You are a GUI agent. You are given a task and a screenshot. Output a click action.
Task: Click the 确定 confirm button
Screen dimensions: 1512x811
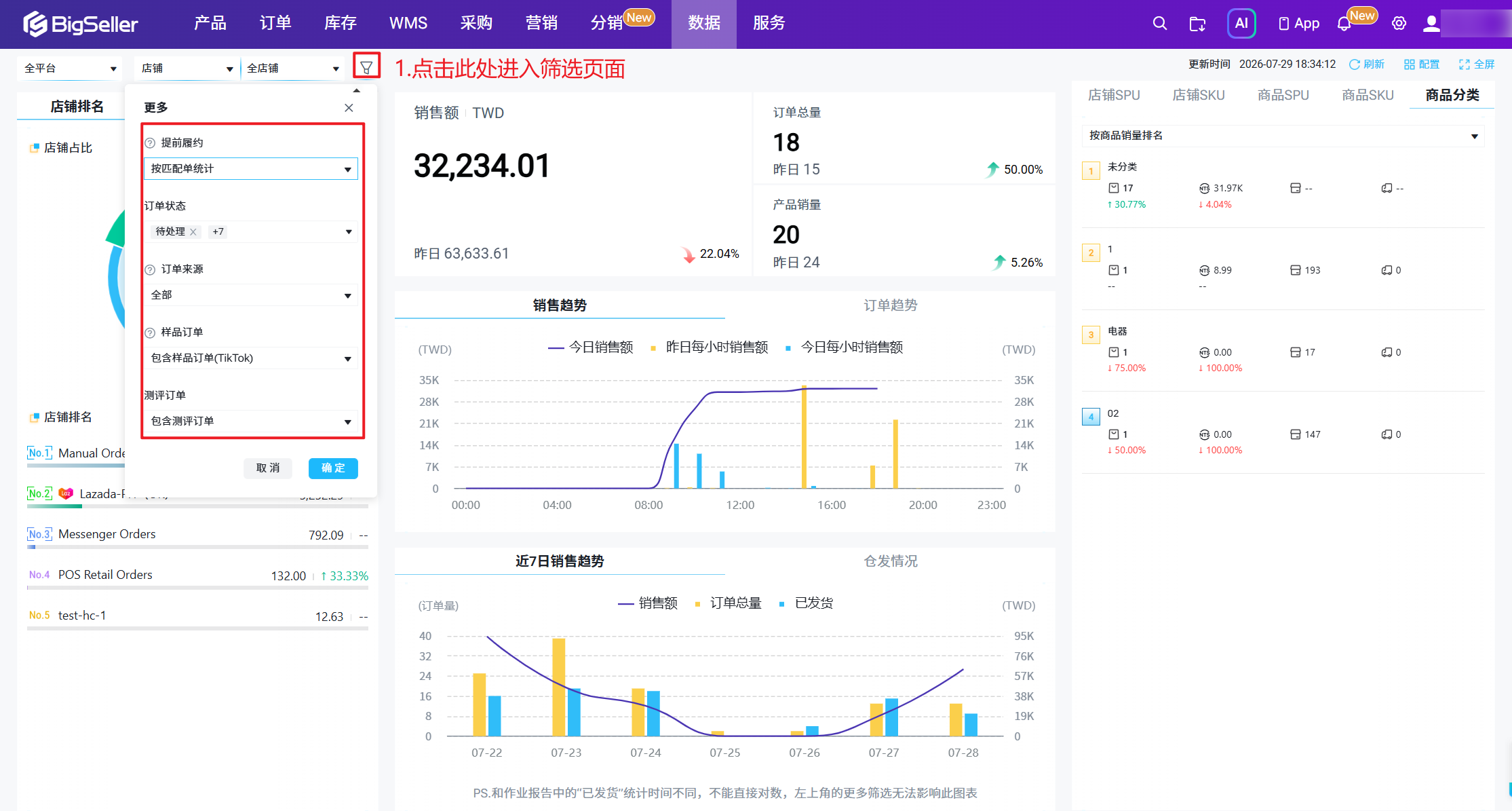coord(333,468)
